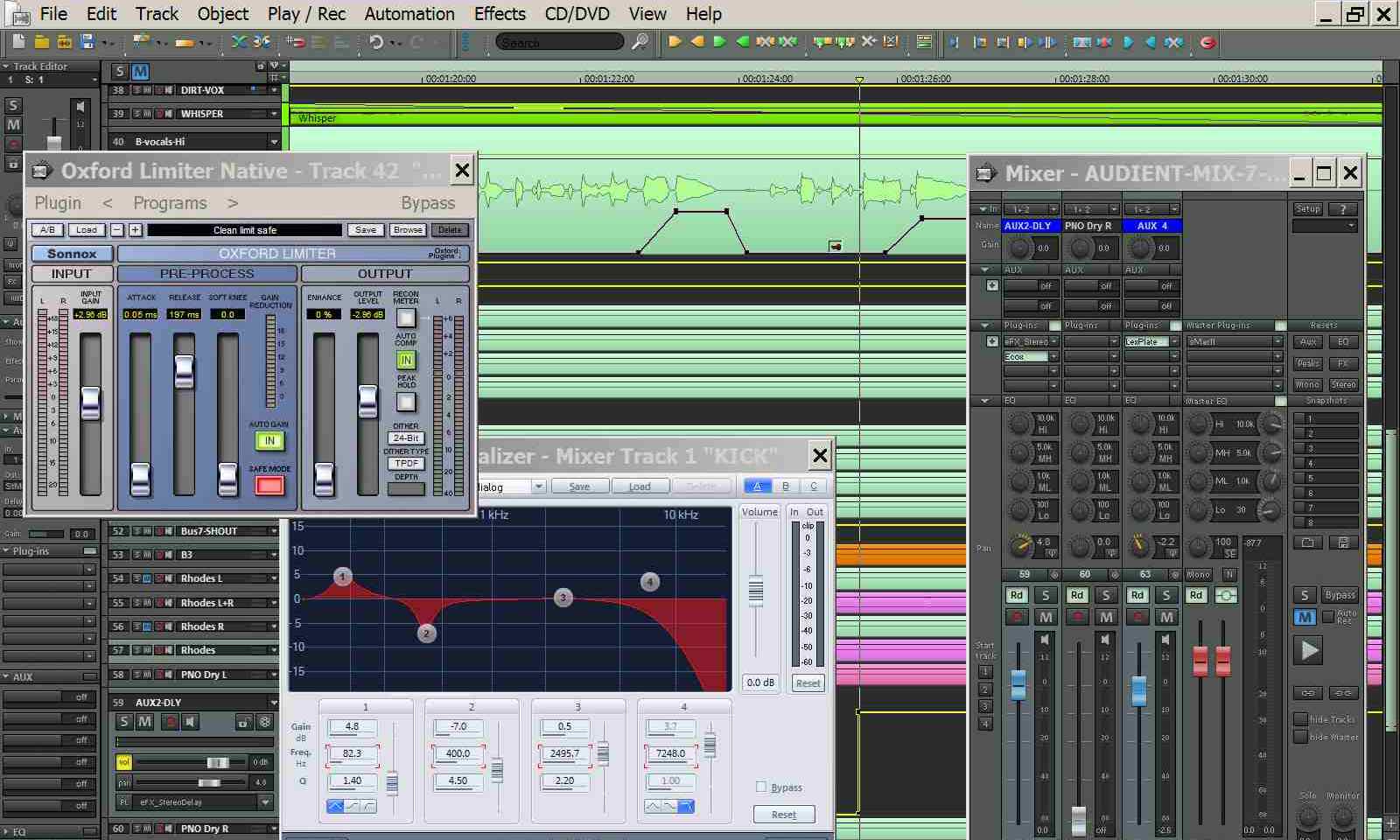The image size is (1400, 840).
Task: Toggle the RECON METER button
Action: pyautogui.click(x=406, y=318)
